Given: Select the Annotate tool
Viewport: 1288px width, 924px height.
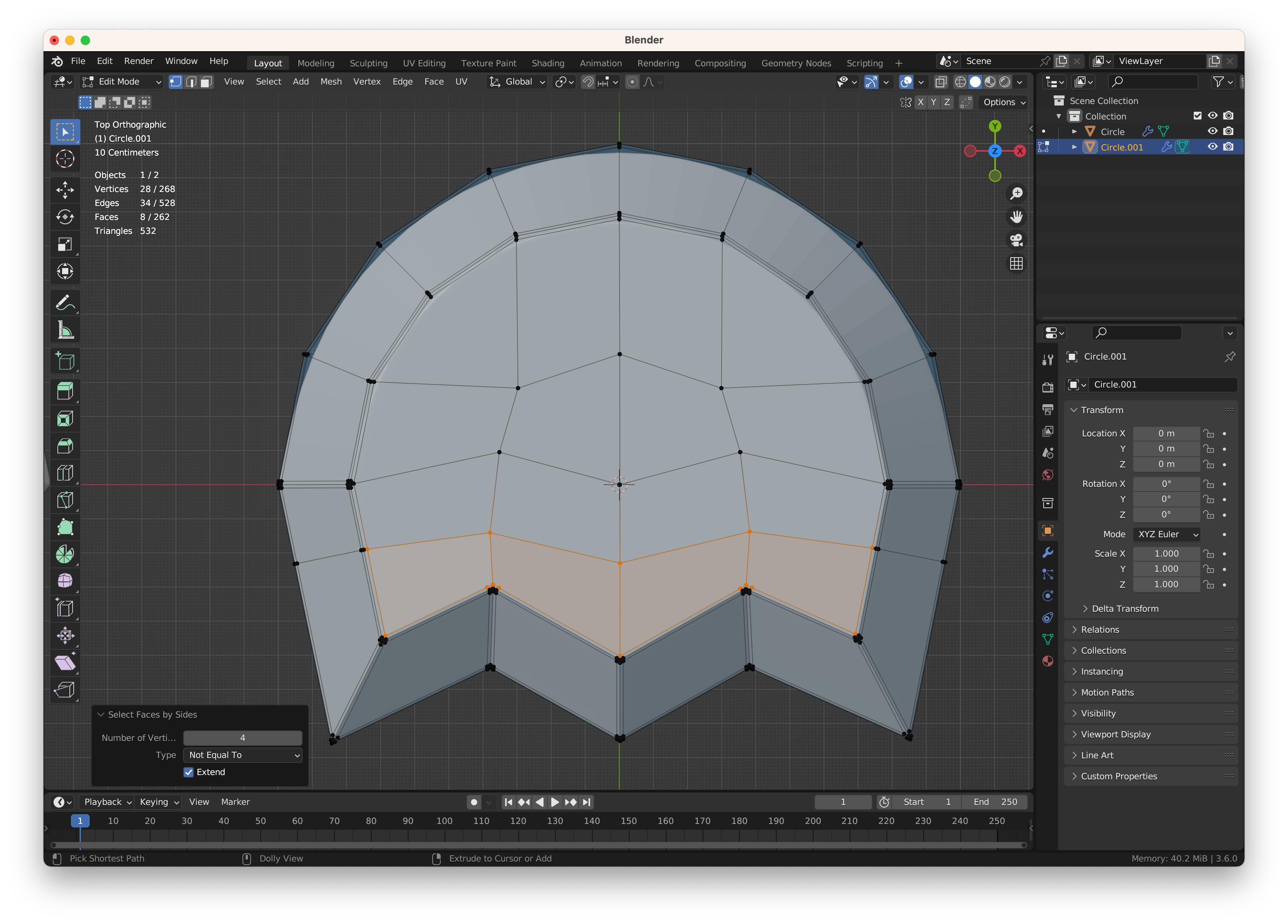Looking at the screenshot, I should pos(65,303).
